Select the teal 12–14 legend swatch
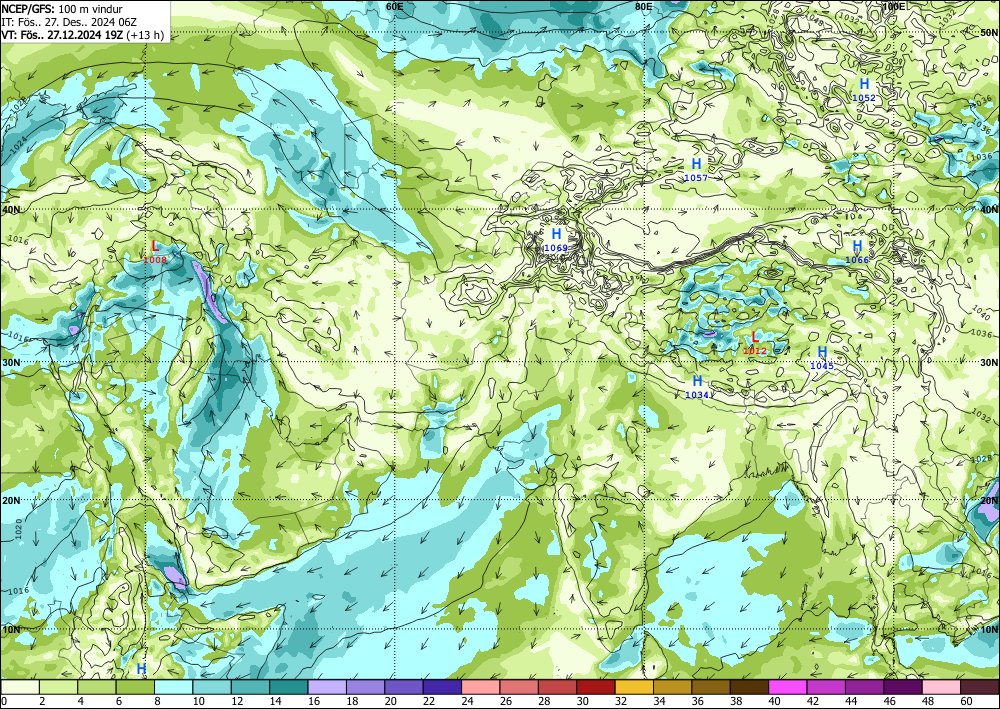This screenshot has width=1000, height=709. (x=250, y=687)
